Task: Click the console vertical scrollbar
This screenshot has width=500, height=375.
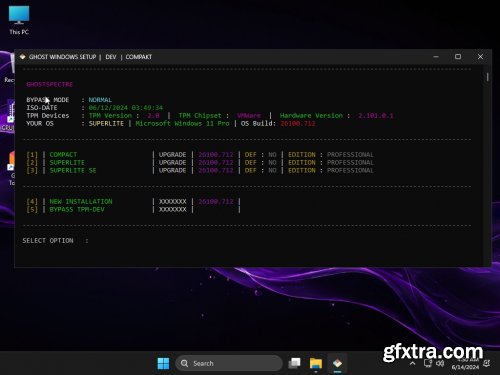Action: tap(487, 77)
